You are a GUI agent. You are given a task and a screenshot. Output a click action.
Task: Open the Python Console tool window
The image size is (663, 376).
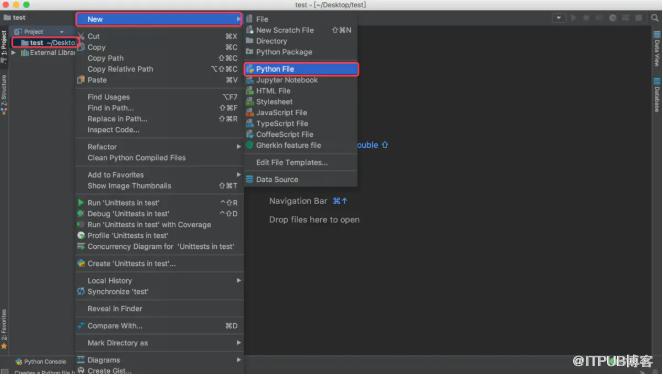click(x=41, y=362)
